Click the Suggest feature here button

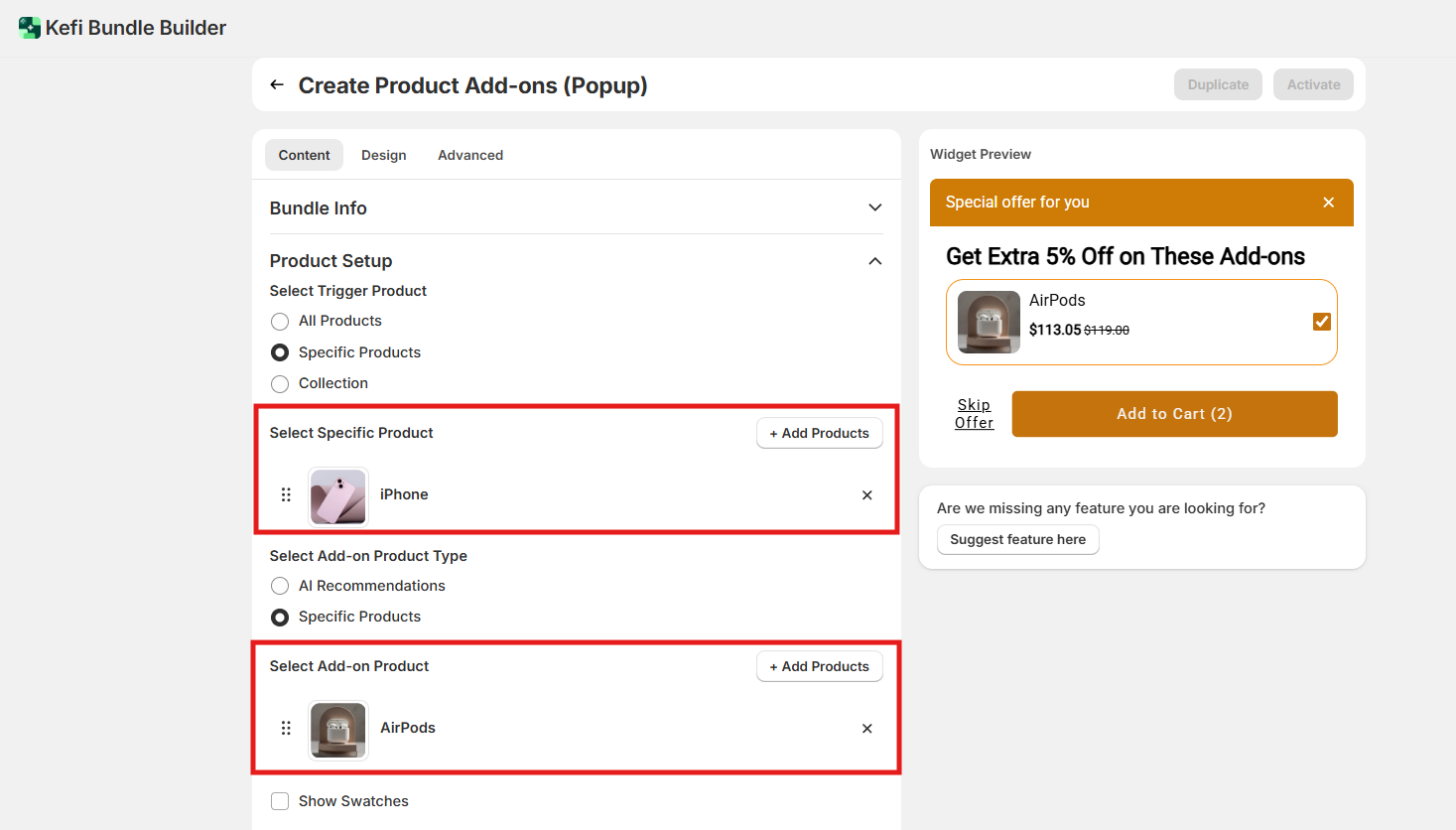click(x=1017, y=540)
